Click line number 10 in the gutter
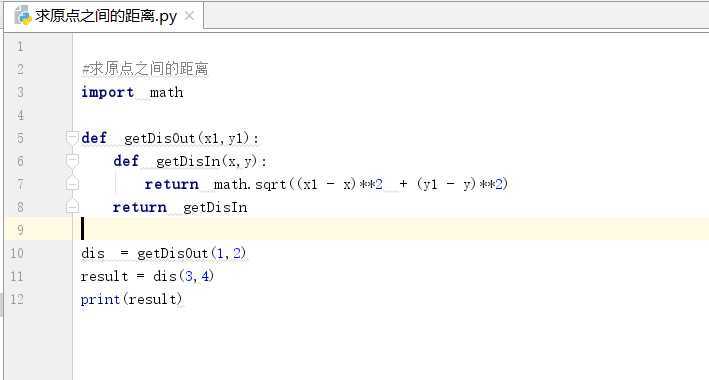This screenshot has width=709, height=380. [x=17, y=253]
